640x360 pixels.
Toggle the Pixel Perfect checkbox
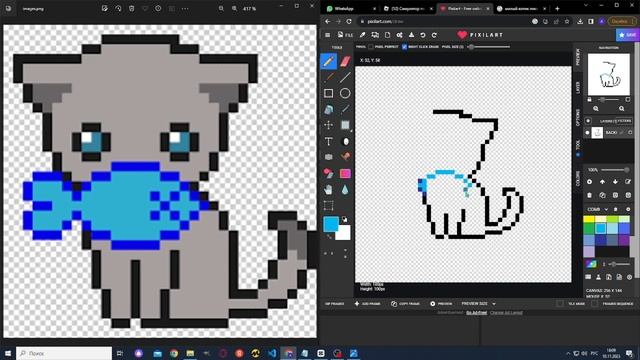(371, 47)
